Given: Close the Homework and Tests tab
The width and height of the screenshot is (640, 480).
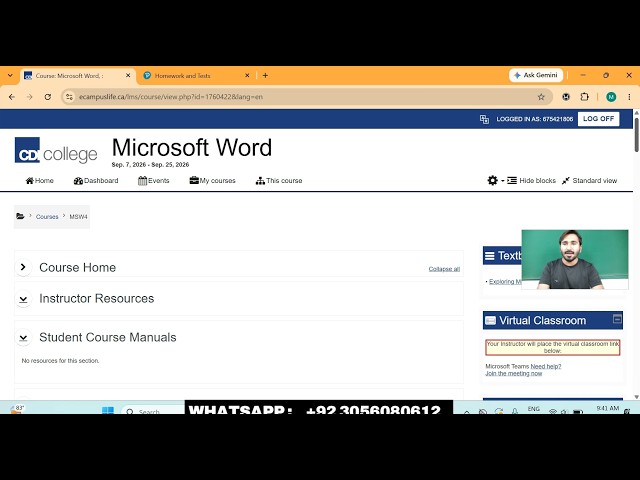Looking at the screenshot, I should click(247, 75).
